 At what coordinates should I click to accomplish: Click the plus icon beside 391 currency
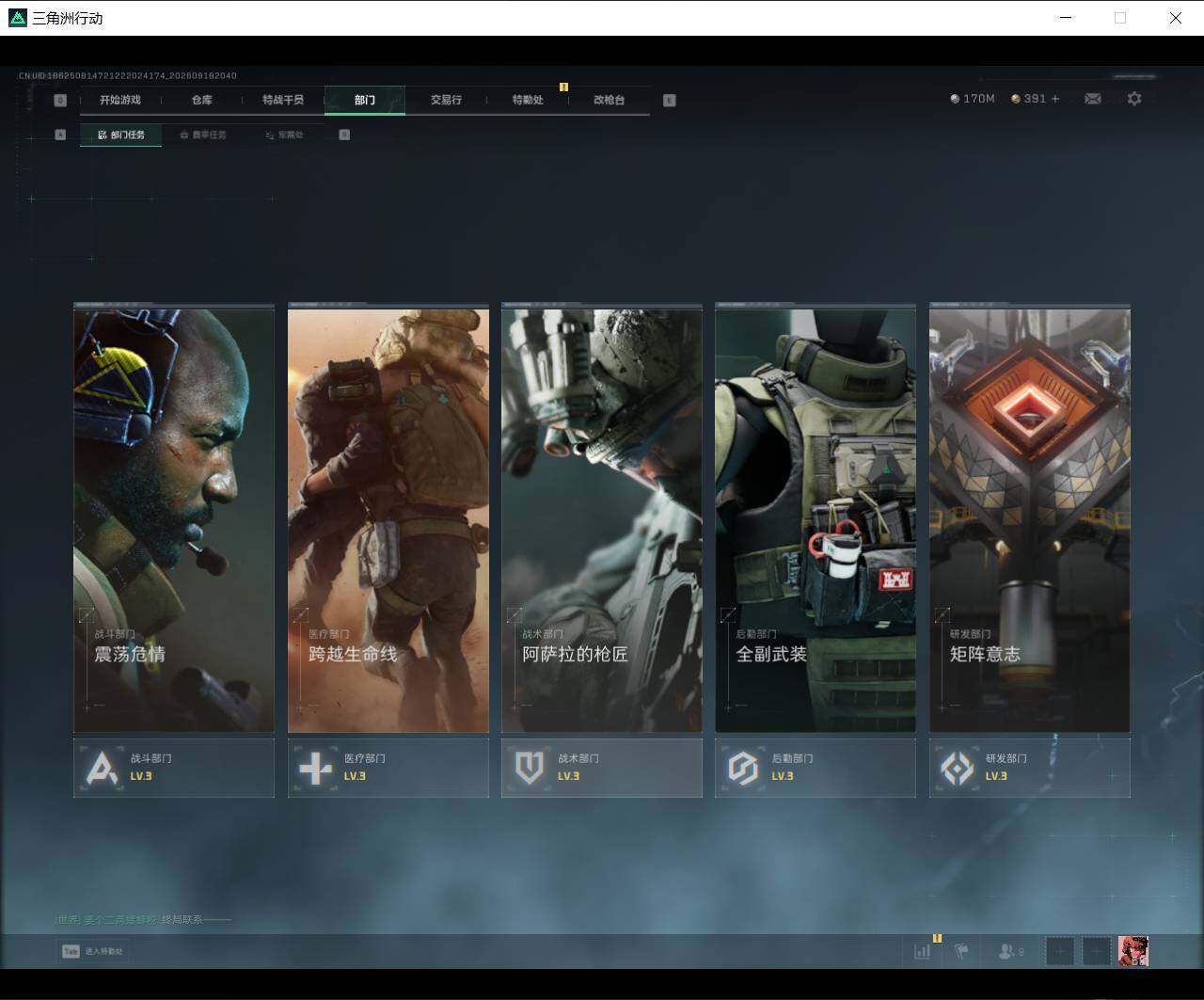[1054, 99]
